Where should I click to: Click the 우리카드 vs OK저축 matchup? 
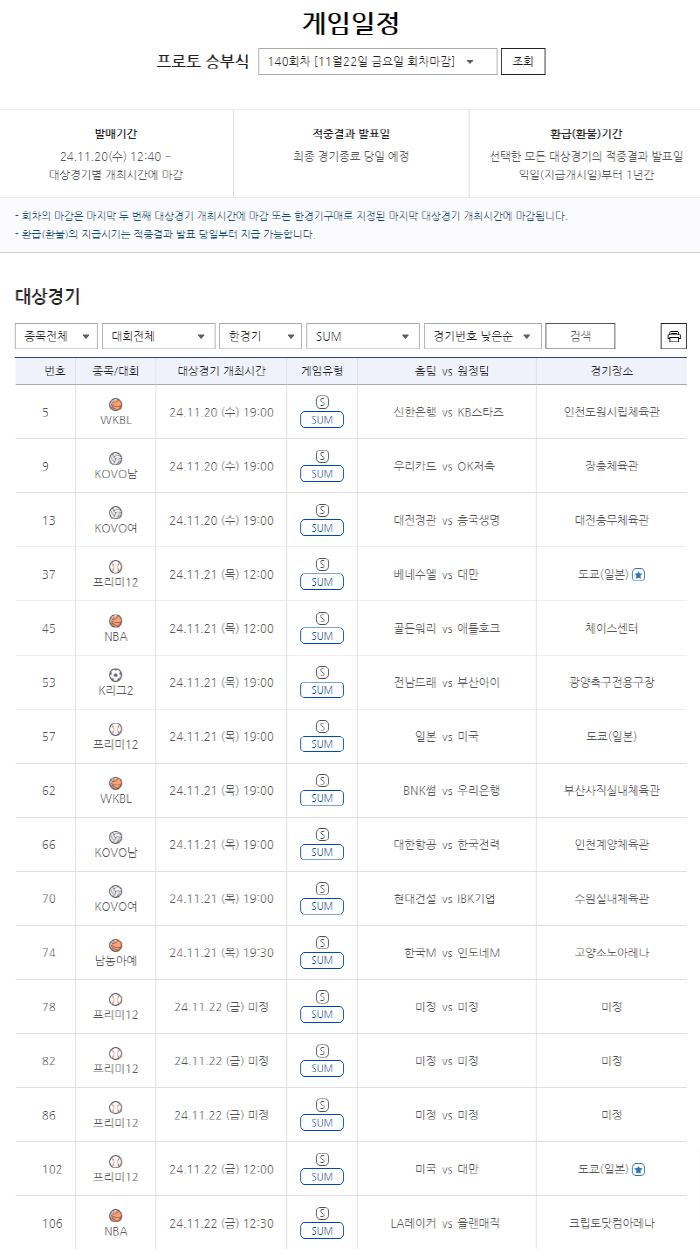coord(444,466)
